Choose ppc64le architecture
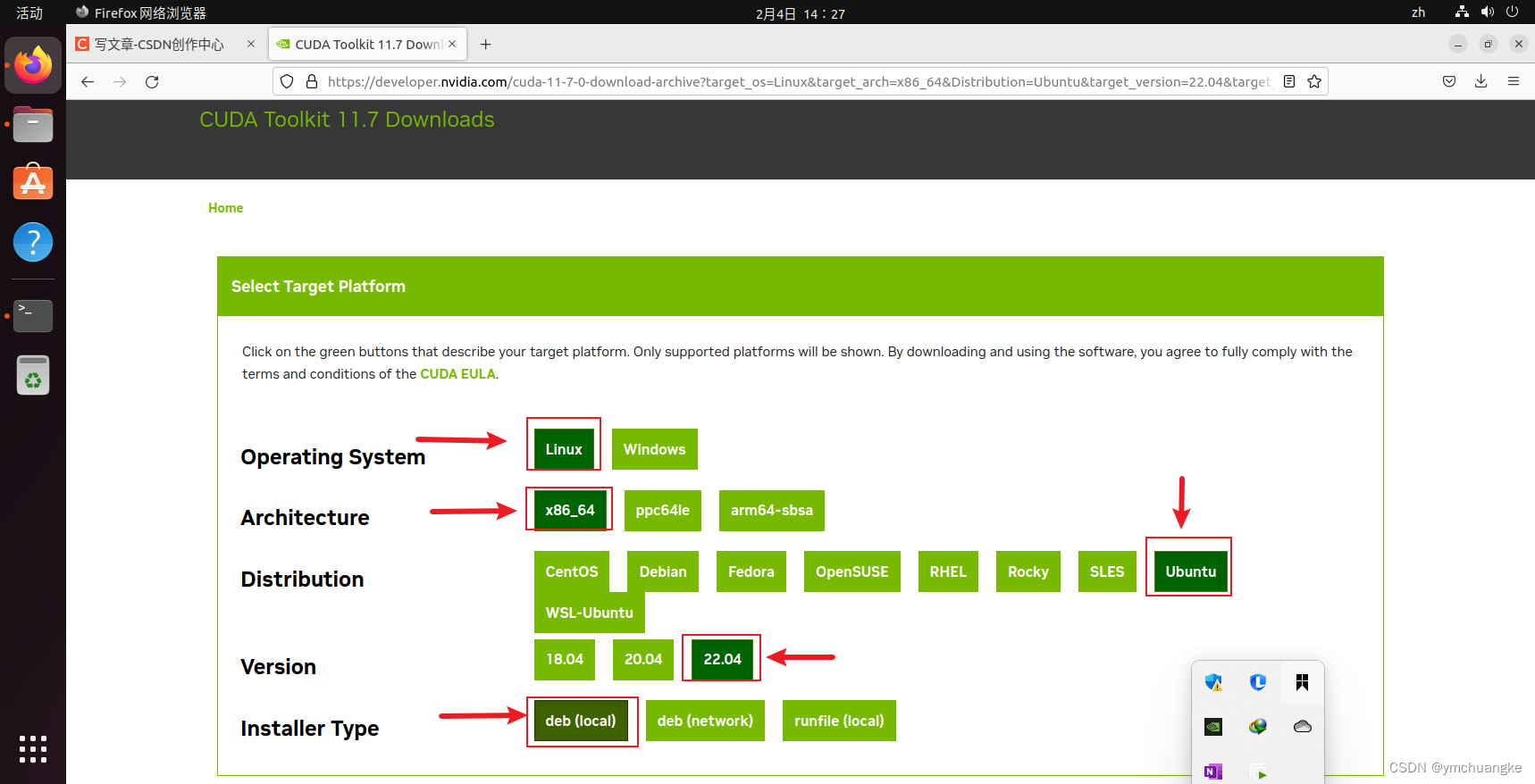This screenshot has height=784, width=1535. click(663, 511)
